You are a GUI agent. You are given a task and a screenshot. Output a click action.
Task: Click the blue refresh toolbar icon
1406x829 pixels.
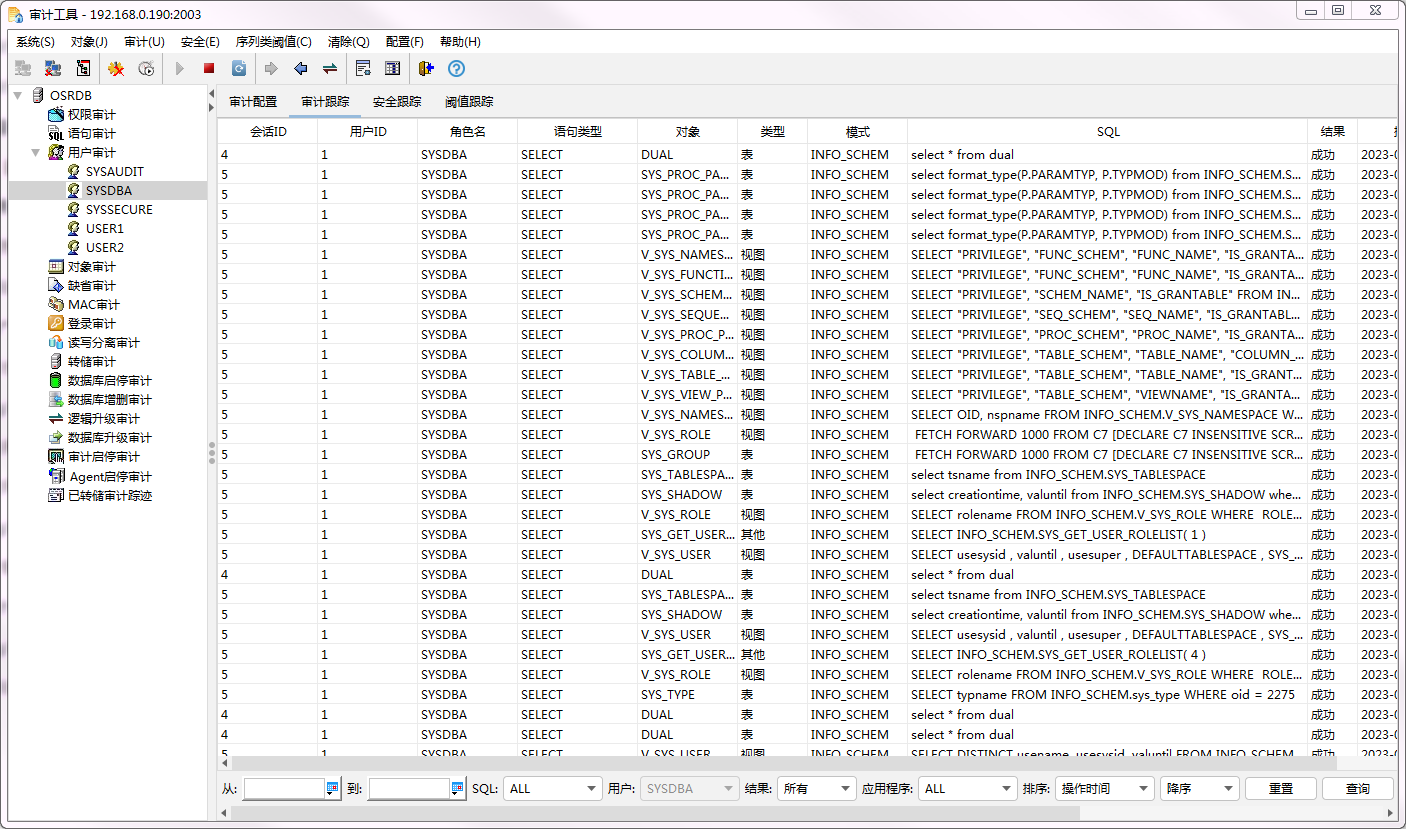coord(239,68)
